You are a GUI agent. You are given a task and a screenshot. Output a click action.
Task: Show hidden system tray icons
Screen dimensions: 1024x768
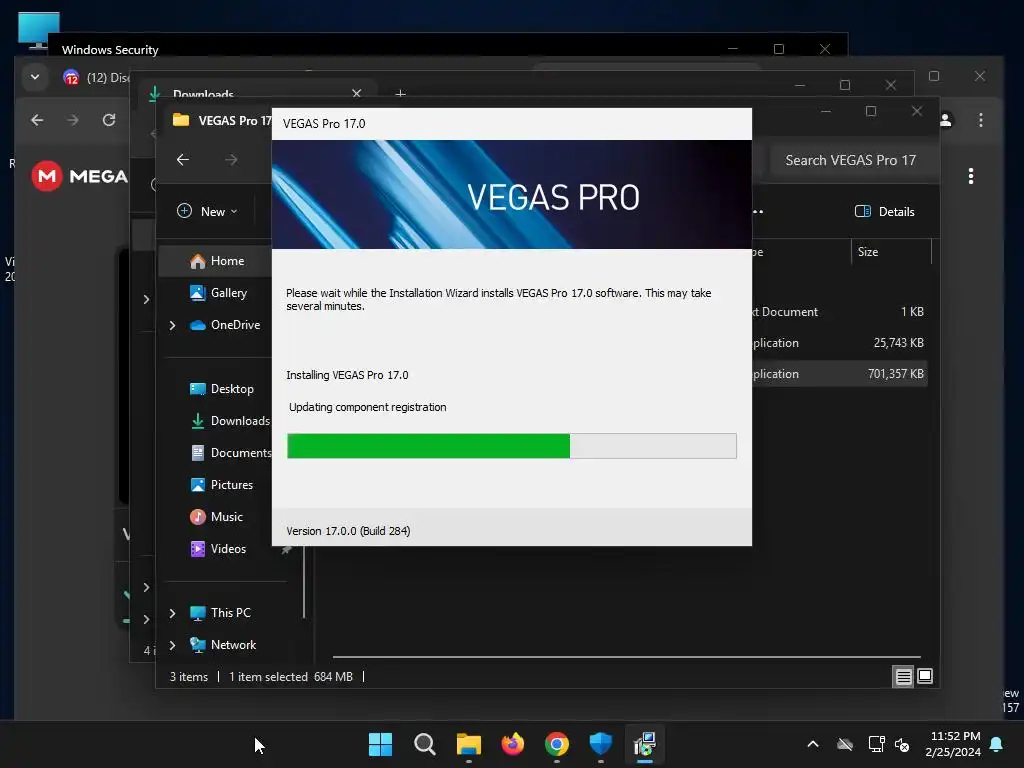pyautogui.click(x=813, y=744)
